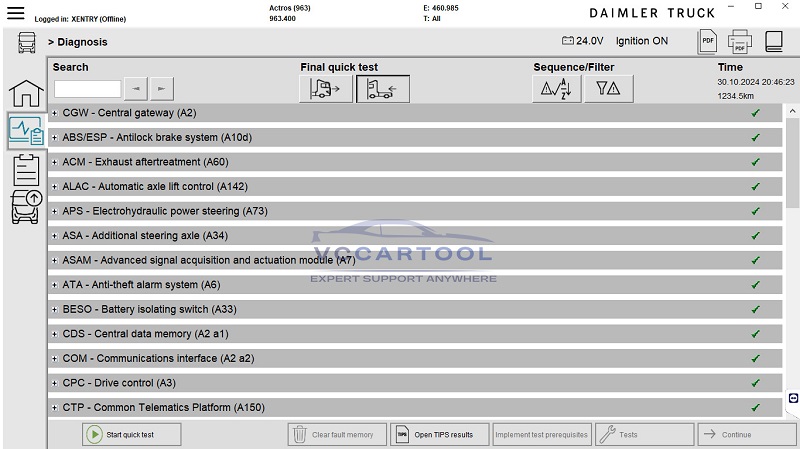800x449 pixels.
Task: Open the hamburger main menu
Action: coord(15,12)
